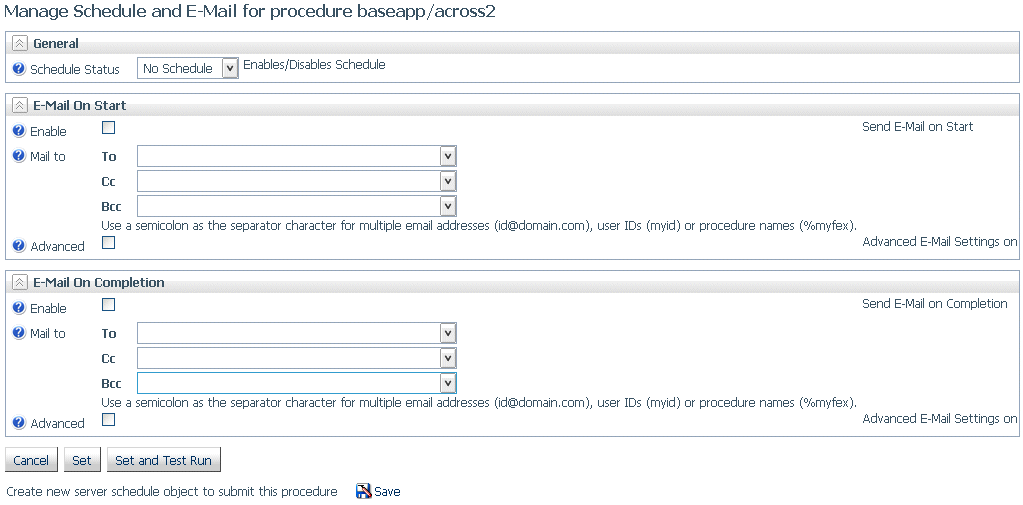Viewport: 1023px width, 505px height.
Task: Click the Set and Test Run button
Action: coord(164,460)
